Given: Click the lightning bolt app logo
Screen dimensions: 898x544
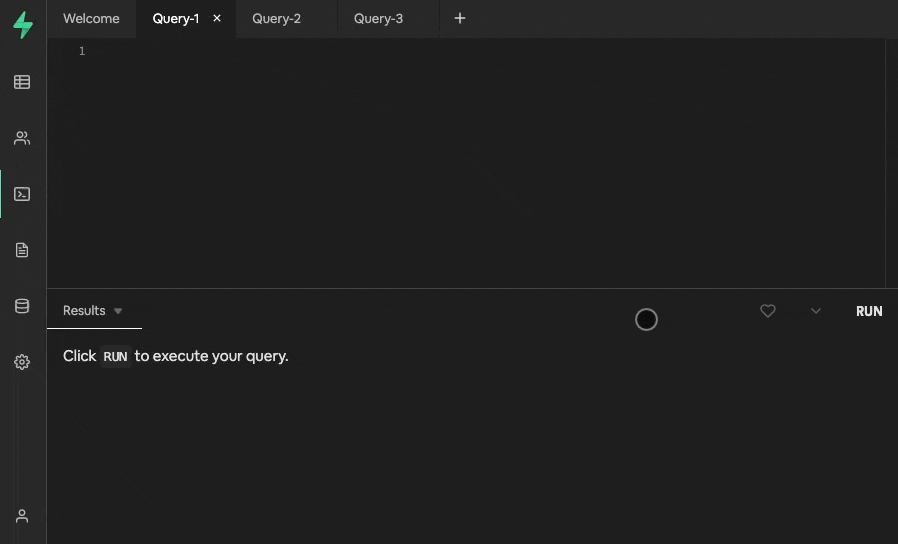Looking at the screenshot, I should point(22,25).
